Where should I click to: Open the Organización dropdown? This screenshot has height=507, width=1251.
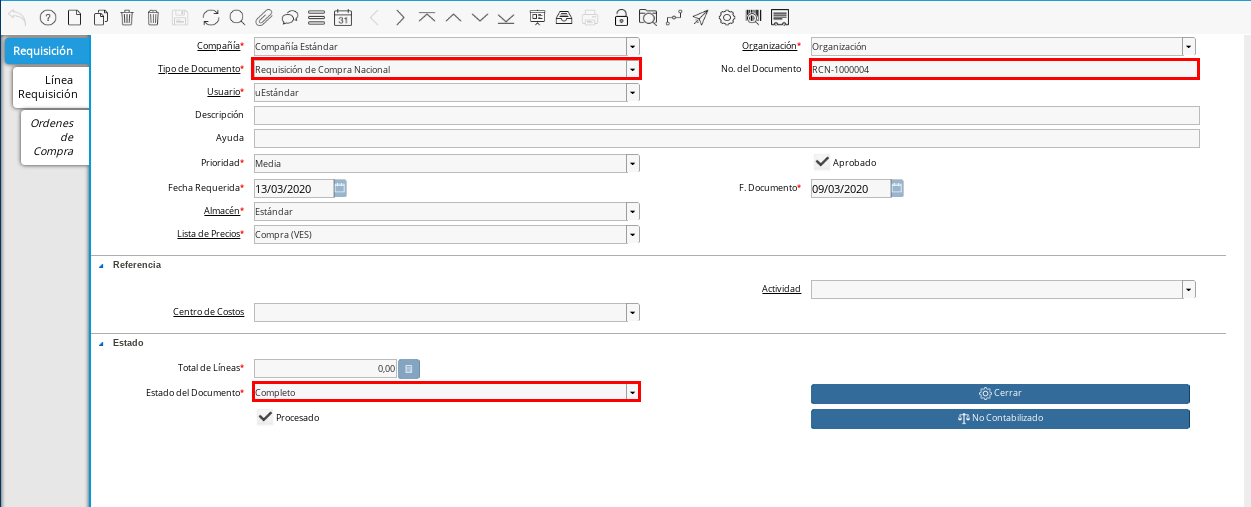[1189, 46]
